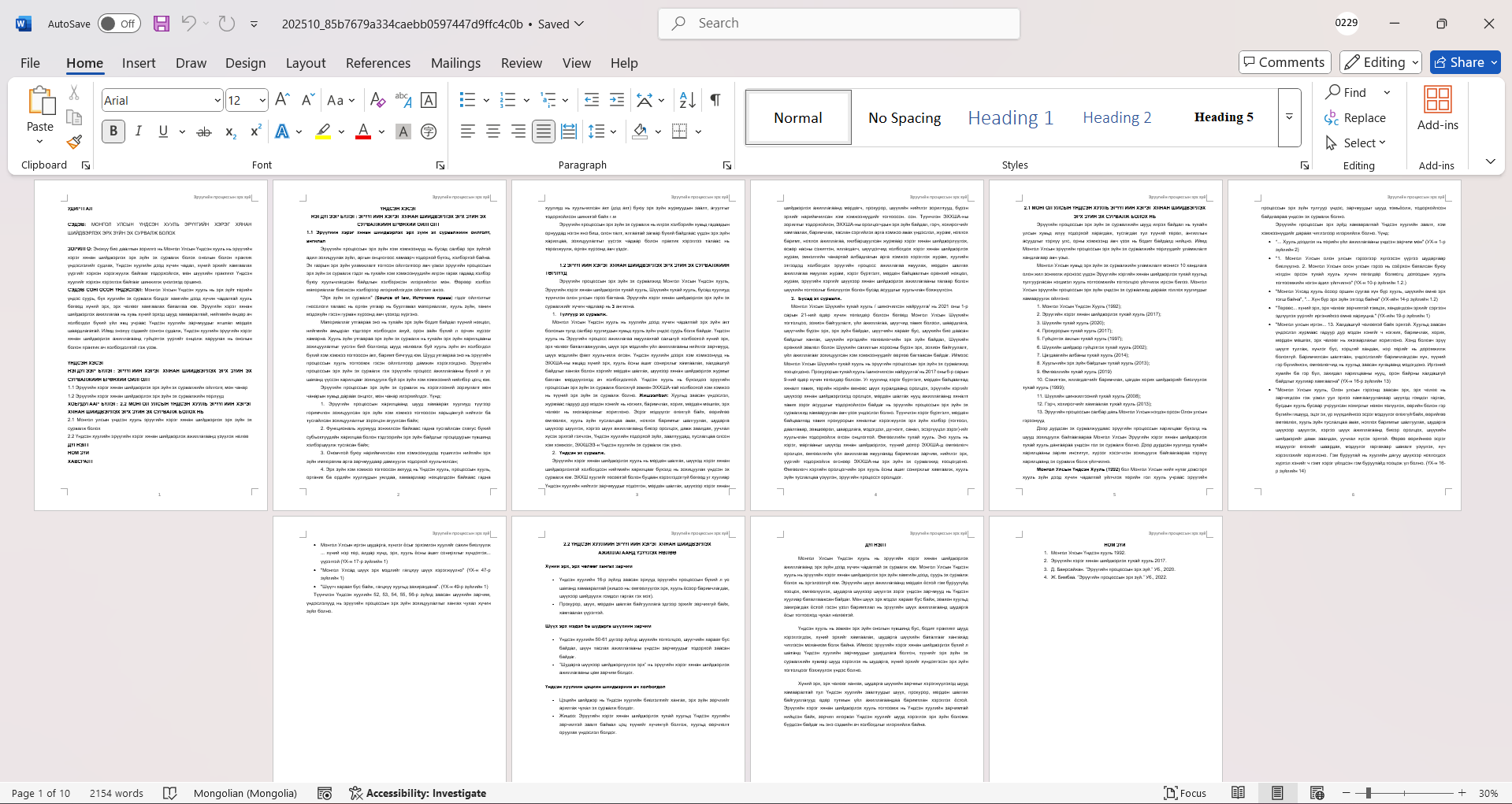The image size is (1512, 804).
Task: Toggle Justify alignment
Action: (x=544, y=132)
